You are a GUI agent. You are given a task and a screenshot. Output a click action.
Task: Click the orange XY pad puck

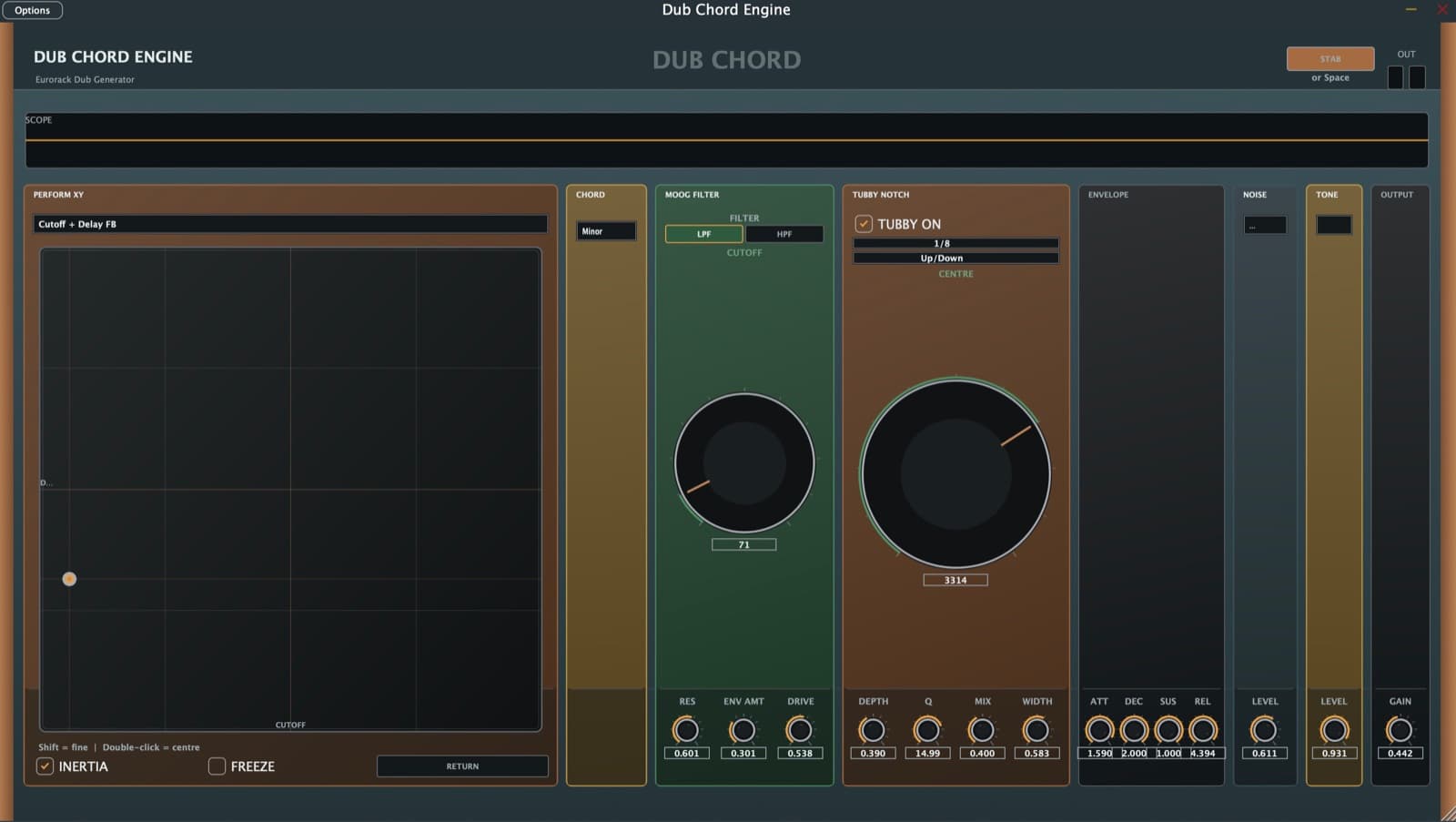tap(69, 579)
